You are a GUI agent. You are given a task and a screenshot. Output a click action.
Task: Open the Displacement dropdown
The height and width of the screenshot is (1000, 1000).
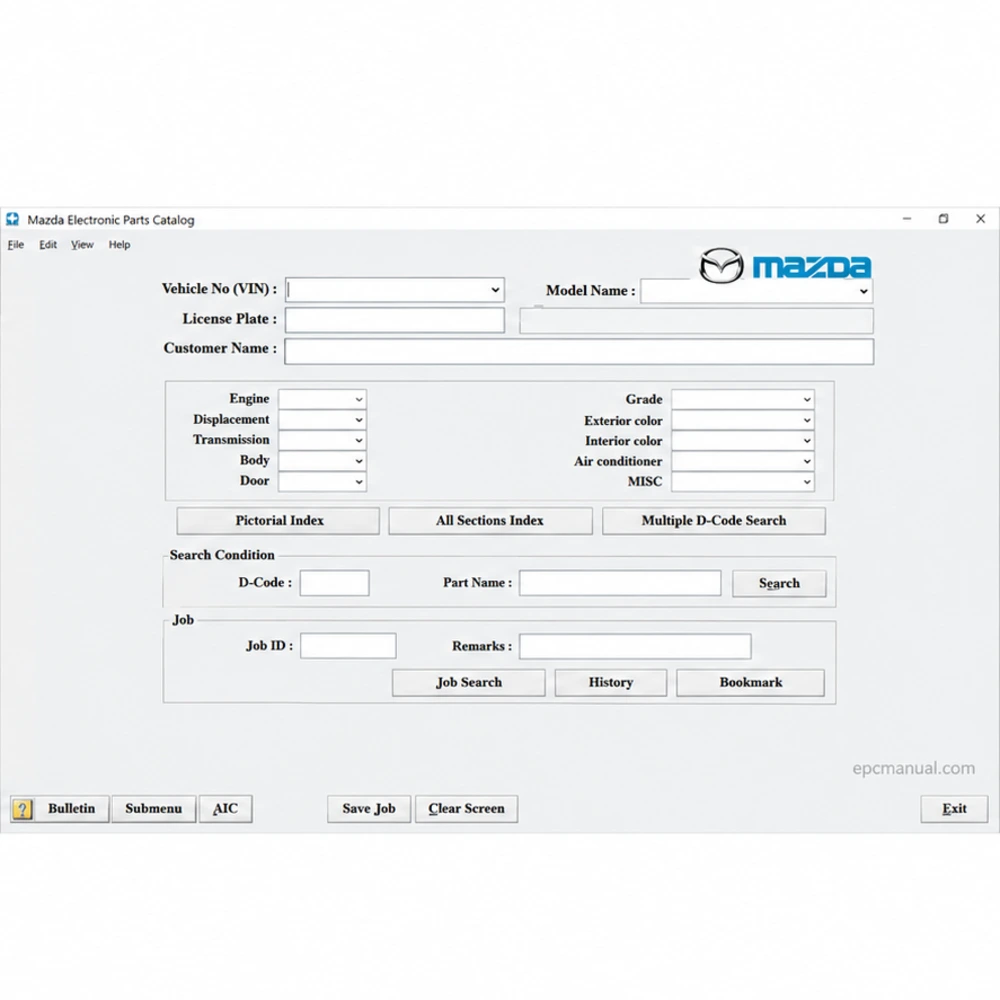coord(322,420)
